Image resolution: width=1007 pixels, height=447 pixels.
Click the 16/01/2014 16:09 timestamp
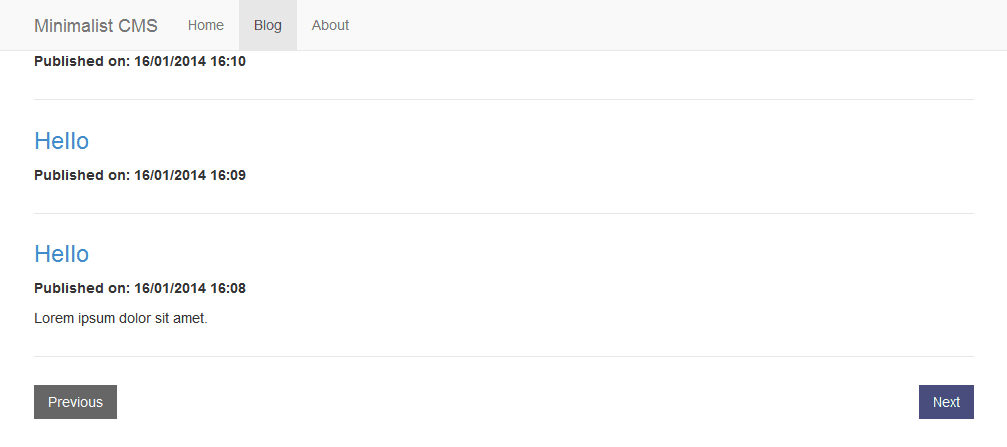pos(190,175)
